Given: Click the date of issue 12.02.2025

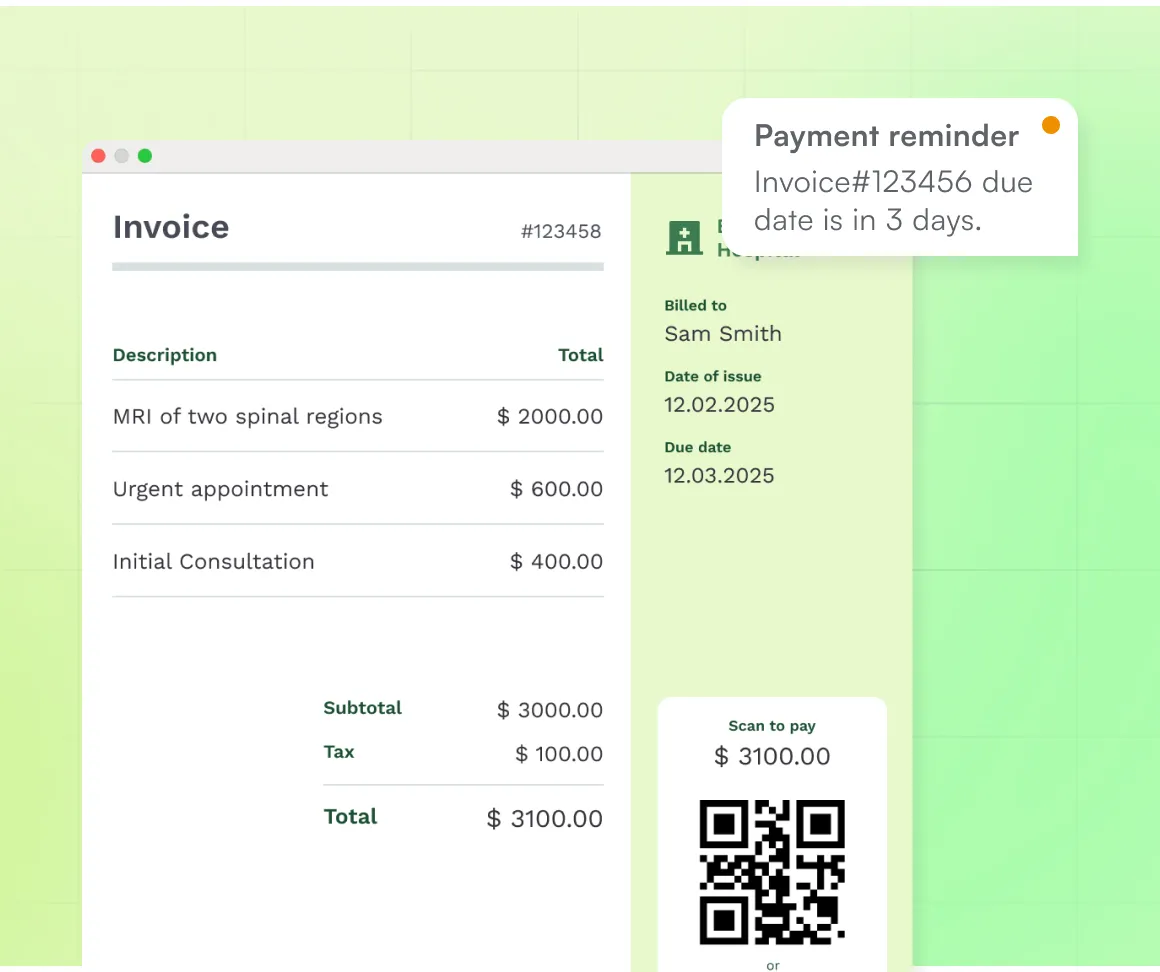Looking at the screenshot, I should 719,405.
